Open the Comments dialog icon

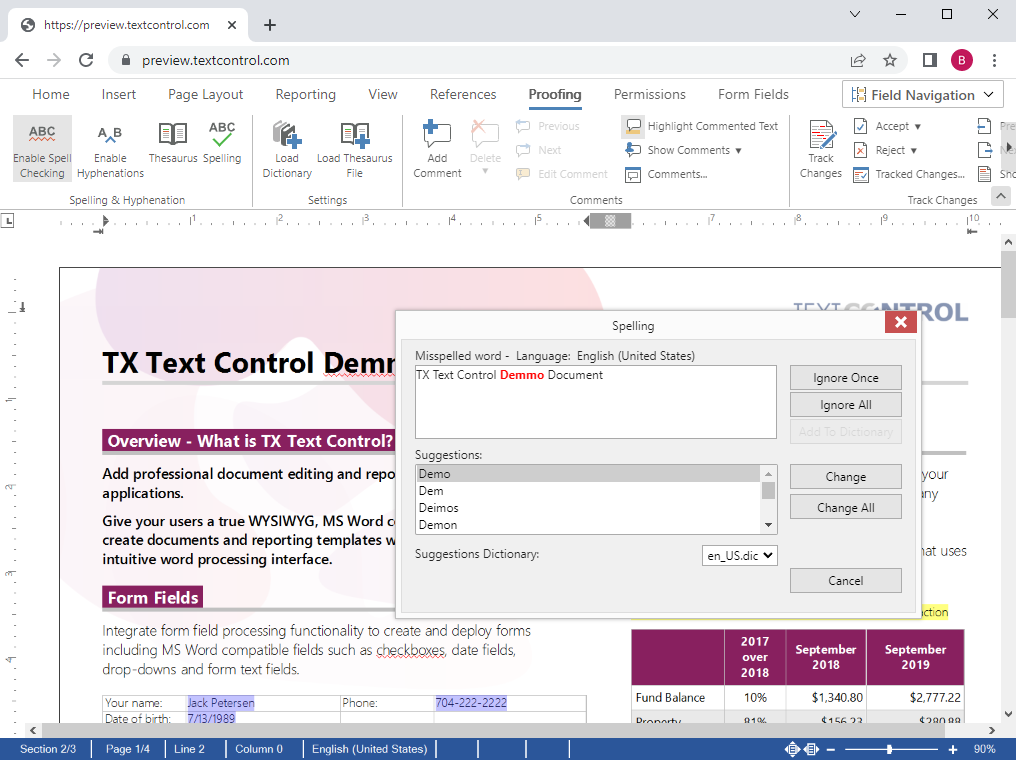point(633,175)
